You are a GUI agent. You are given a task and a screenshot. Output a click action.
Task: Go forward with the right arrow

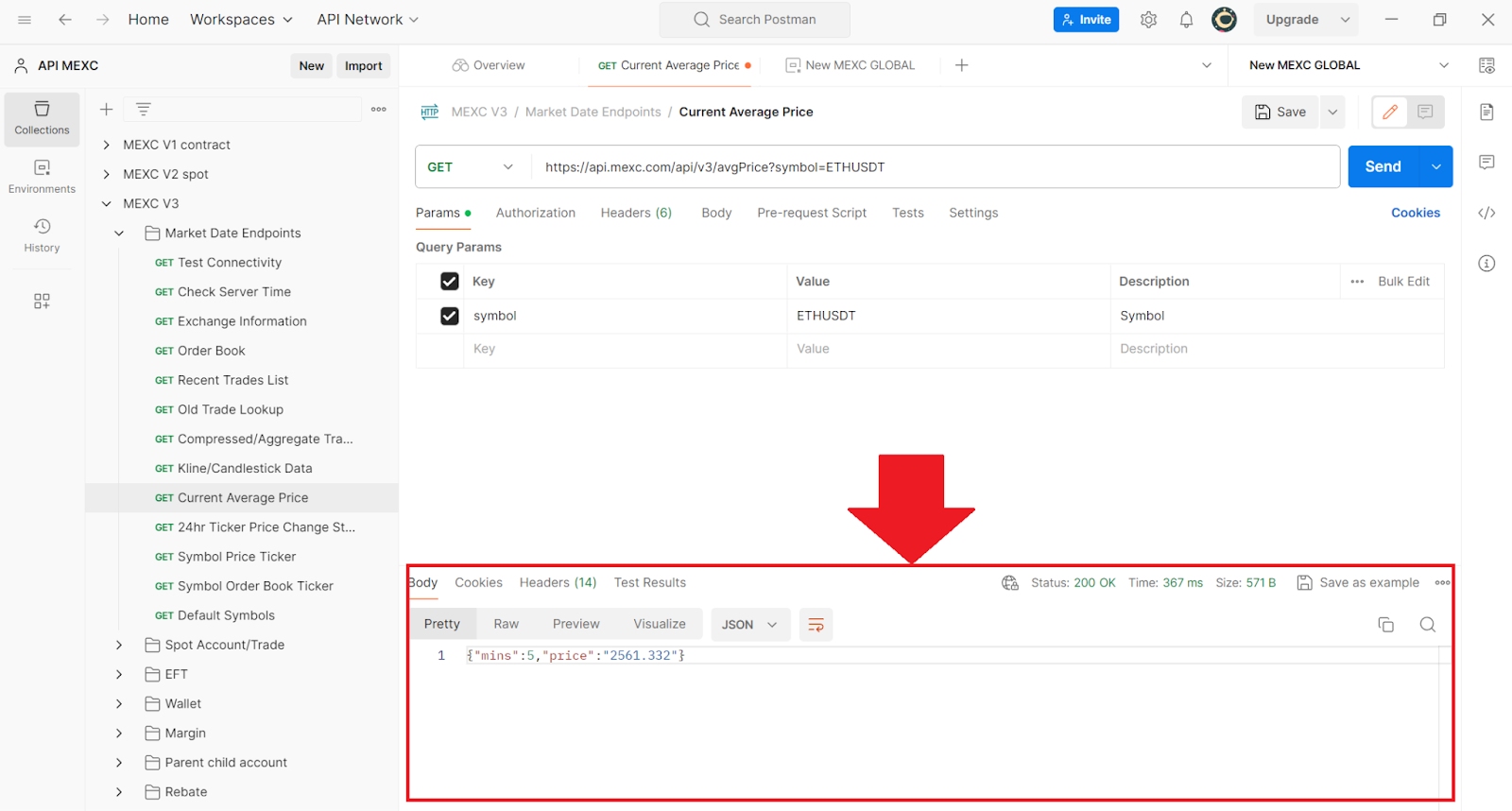click(x=102, y=20)
